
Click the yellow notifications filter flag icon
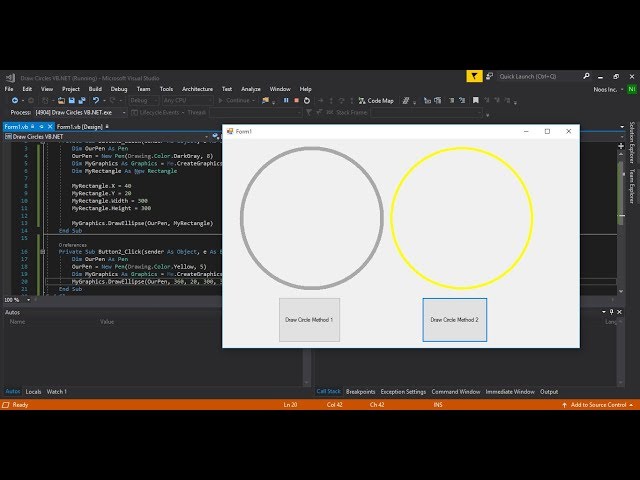[474, 76]
